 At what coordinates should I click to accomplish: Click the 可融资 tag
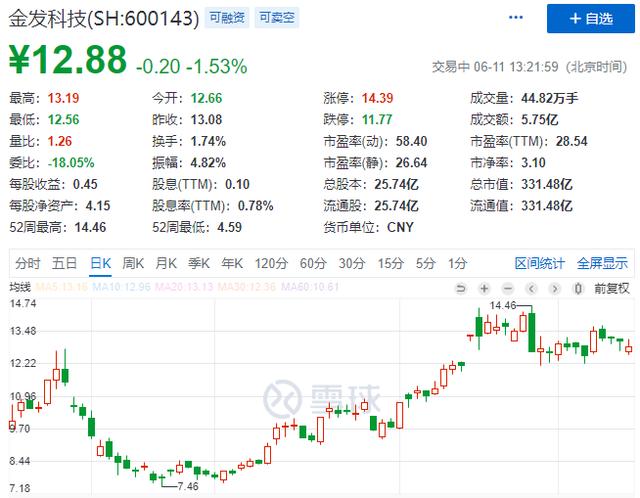227,18
